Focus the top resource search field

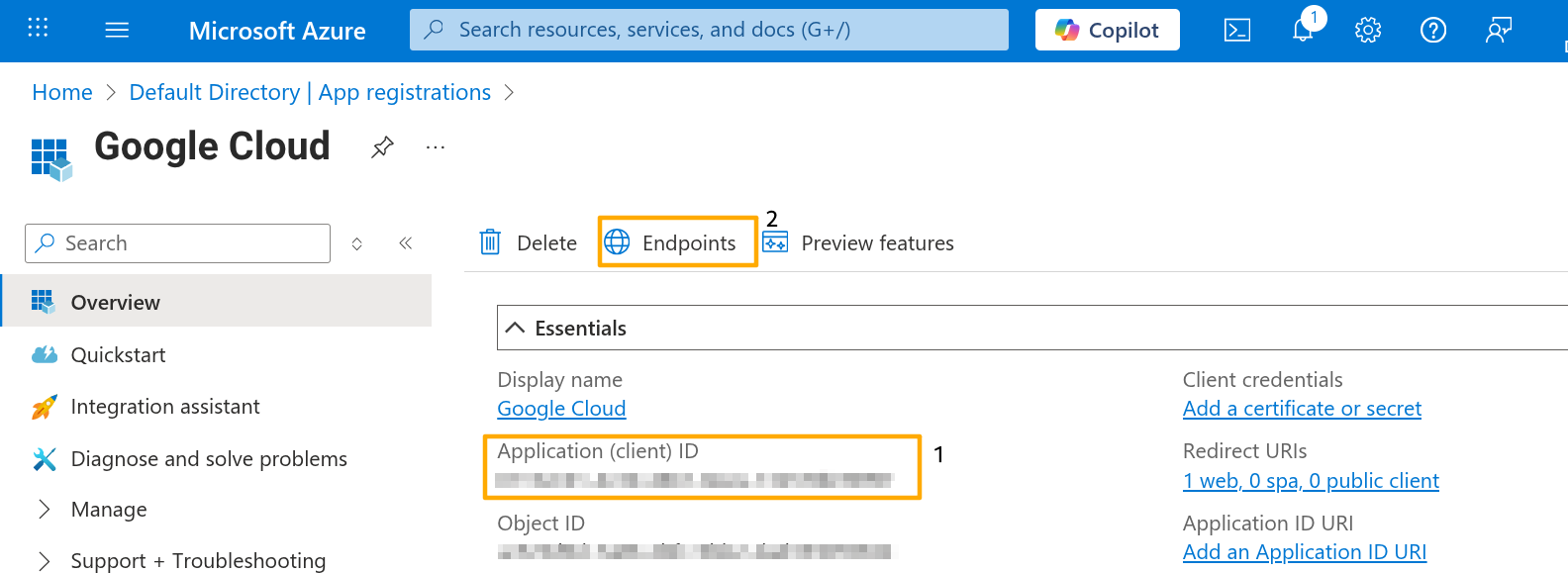[709, 30]
